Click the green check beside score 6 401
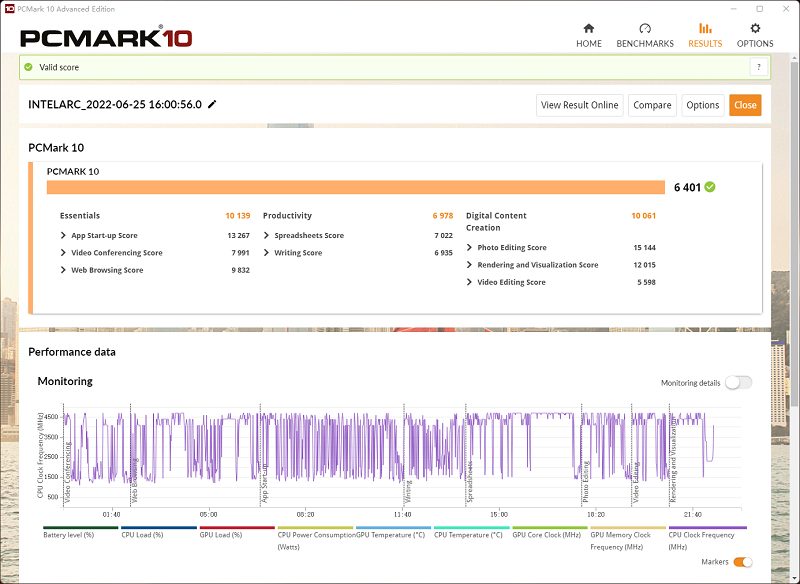This screenshot has height=584, width=800. (x=710, y=187)
